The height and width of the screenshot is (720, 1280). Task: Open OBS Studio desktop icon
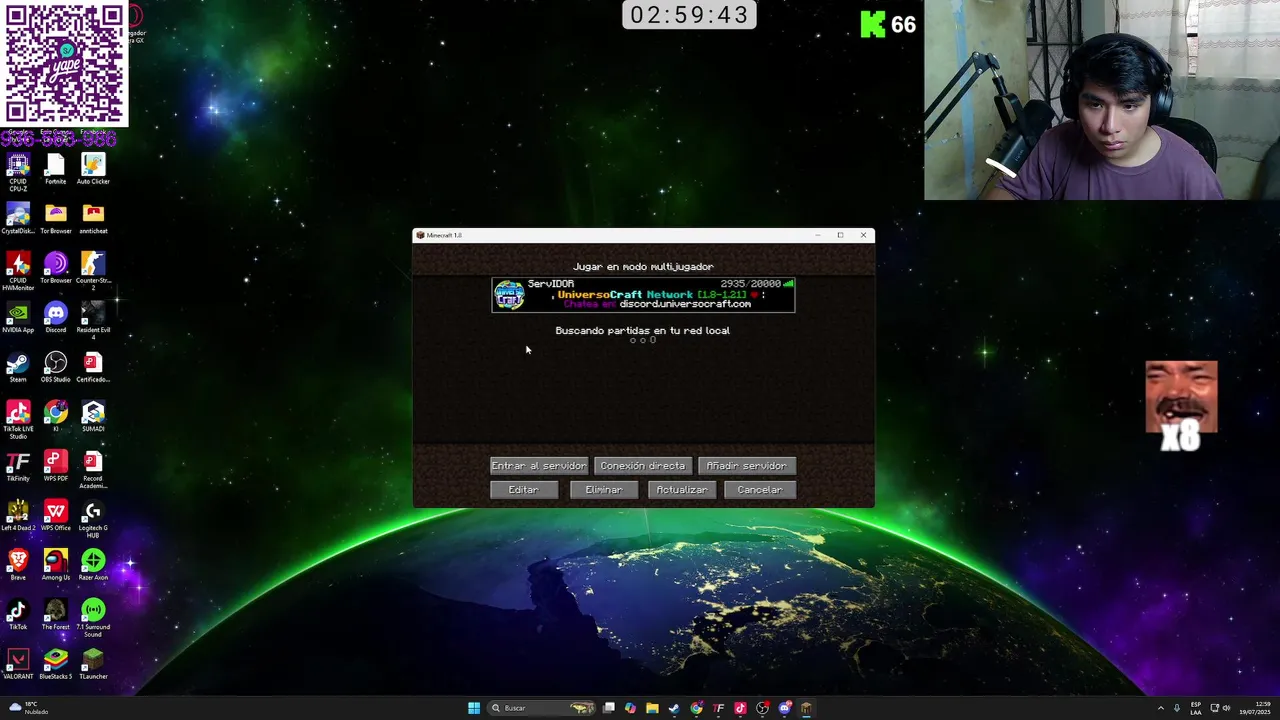(x=56, y=367)
